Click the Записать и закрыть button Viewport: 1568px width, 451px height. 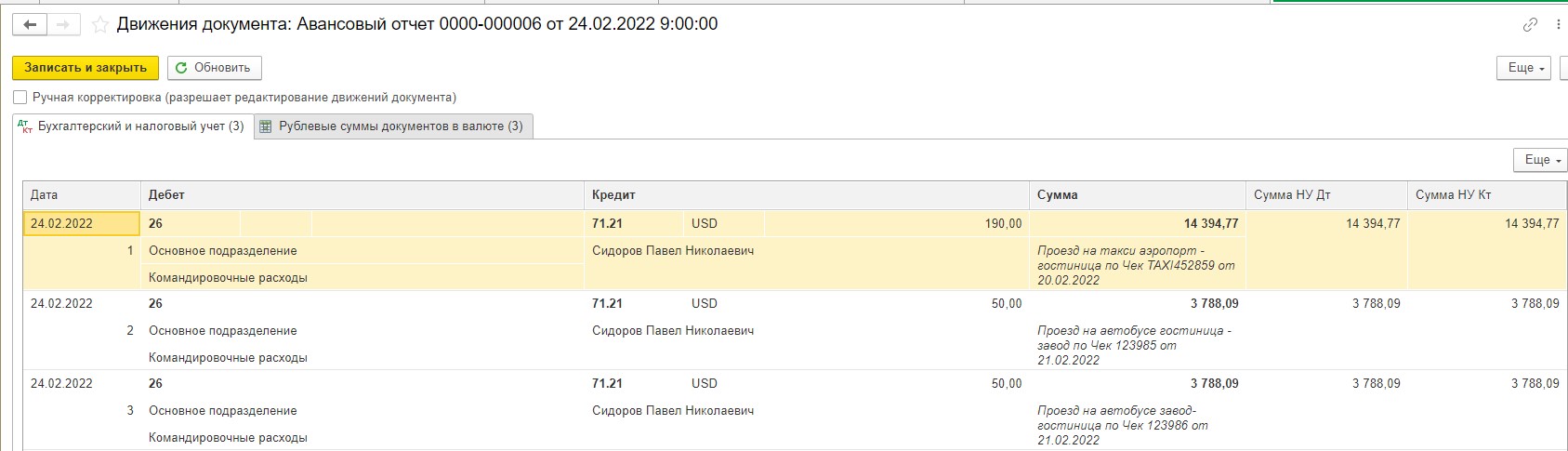coord(86,68)
